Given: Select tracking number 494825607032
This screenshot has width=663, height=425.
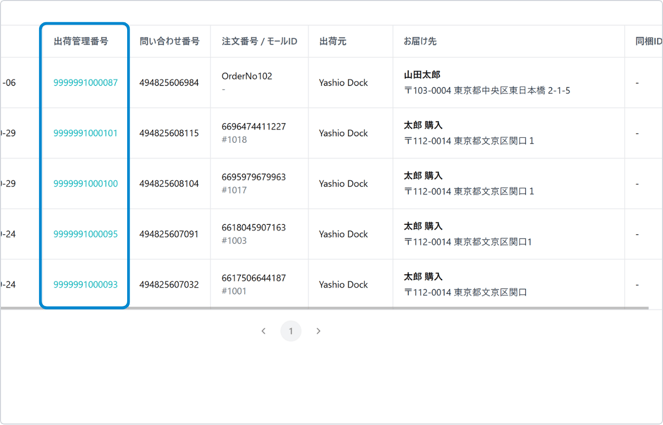Looking at the screenshot, I should tap(169, 285).
